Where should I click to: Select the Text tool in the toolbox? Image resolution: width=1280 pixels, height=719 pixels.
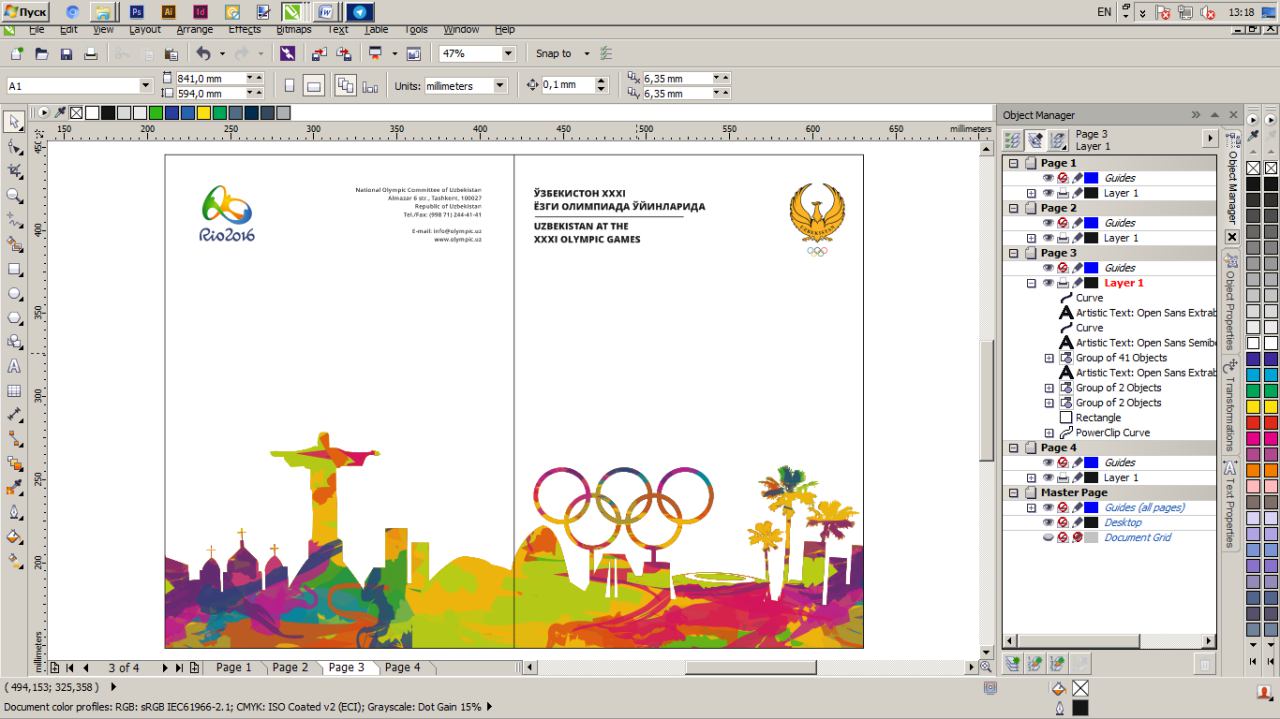click(x=14, y=366)
